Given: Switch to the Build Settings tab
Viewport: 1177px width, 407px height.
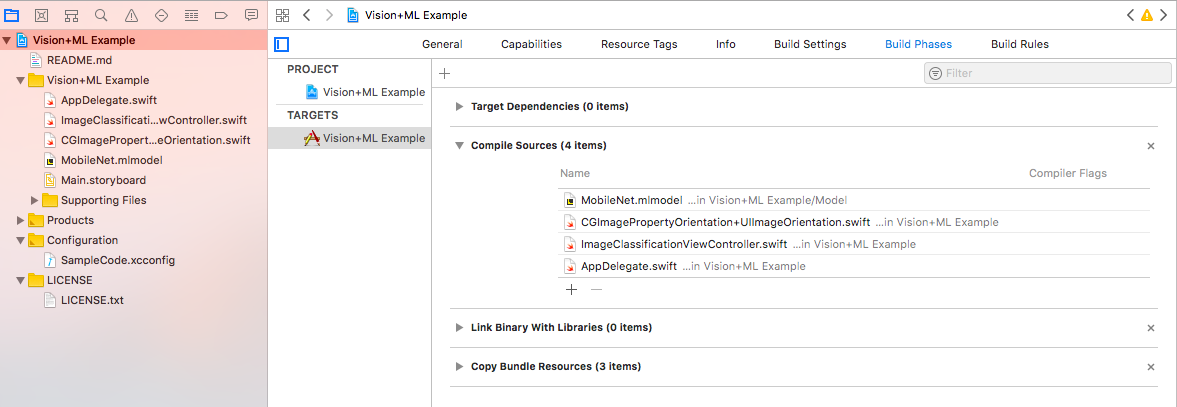Looking at the screenshot, I should point(810,44).
